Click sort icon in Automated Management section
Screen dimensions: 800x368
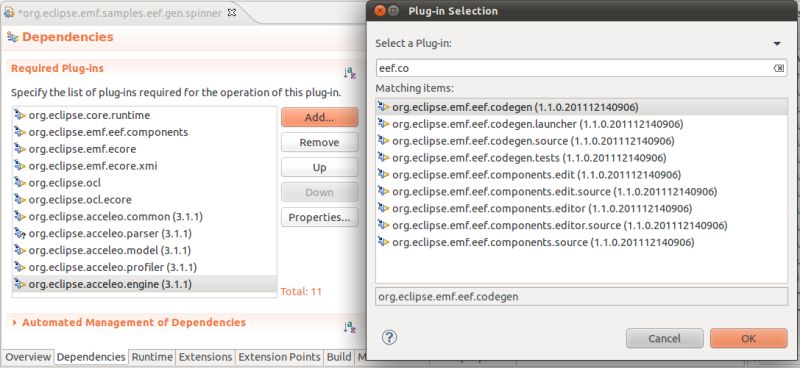click(x=349, y=327)
